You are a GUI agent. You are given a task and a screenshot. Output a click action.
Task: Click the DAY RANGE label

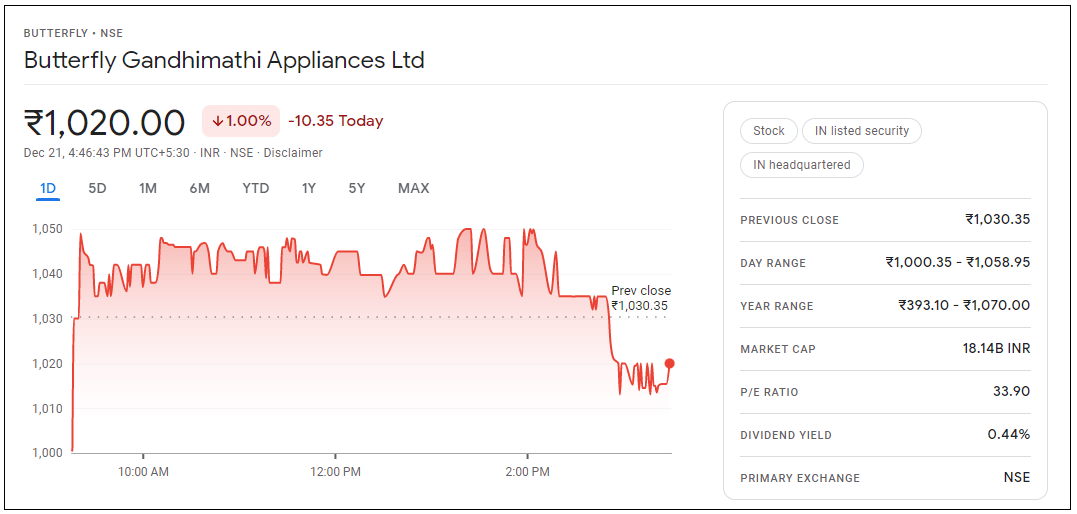pos(773,263)
